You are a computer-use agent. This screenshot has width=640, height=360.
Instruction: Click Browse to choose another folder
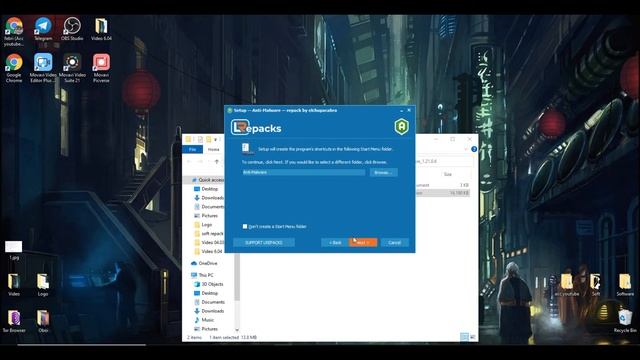tap(384, 173)
